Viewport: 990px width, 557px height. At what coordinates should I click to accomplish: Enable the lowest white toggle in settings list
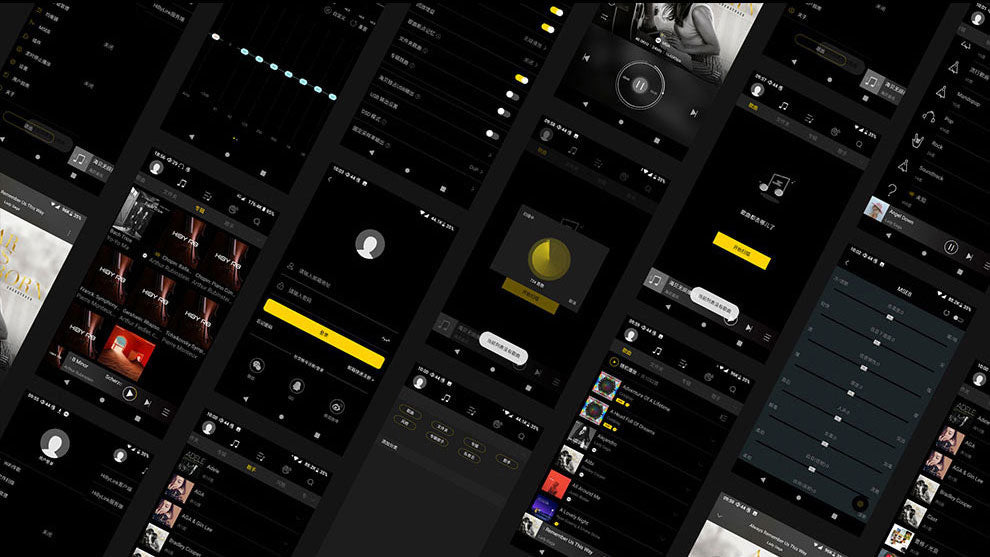[492, 133]
